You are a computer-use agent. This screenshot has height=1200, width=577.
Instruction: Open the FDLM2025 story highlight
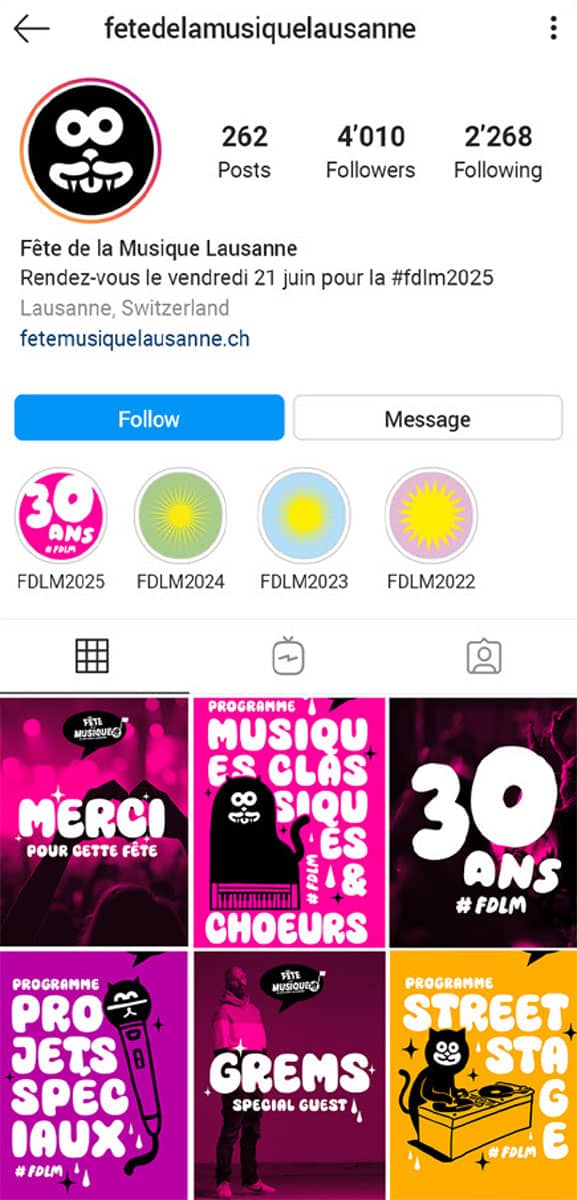pyautogui.click(x=61, y=515)
